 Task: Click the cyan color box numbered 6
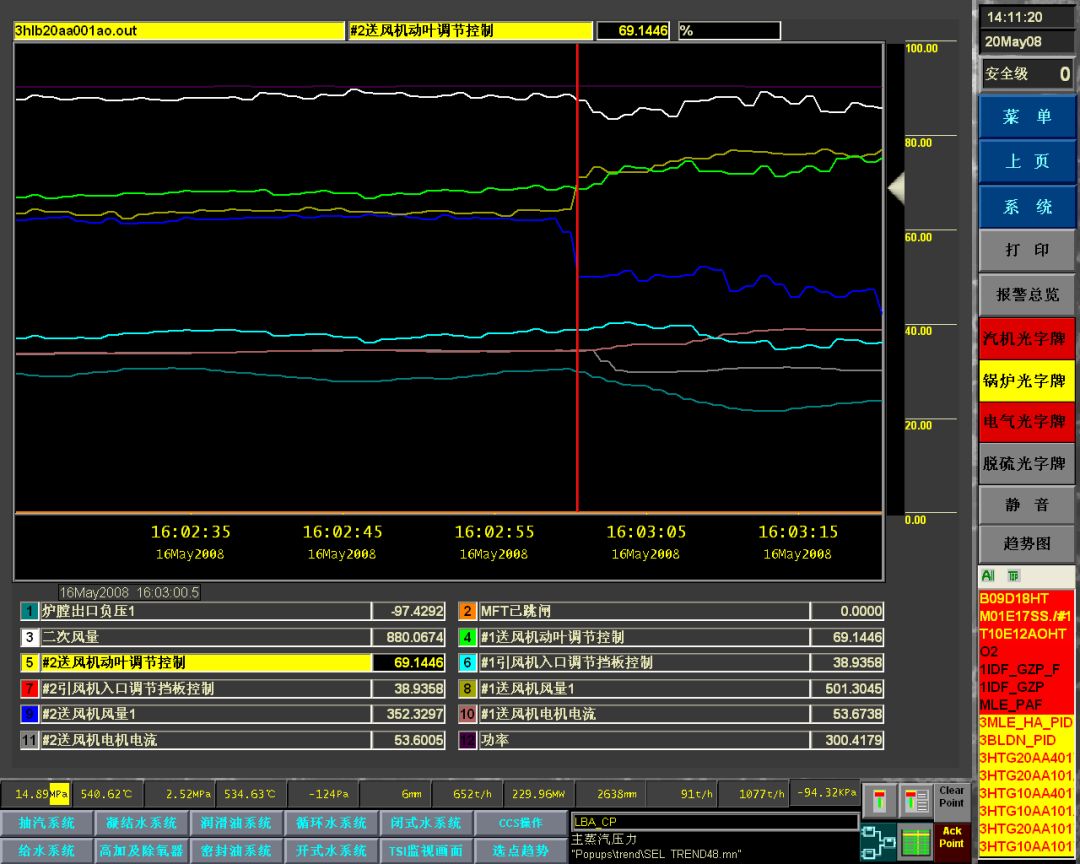(467, 663)
